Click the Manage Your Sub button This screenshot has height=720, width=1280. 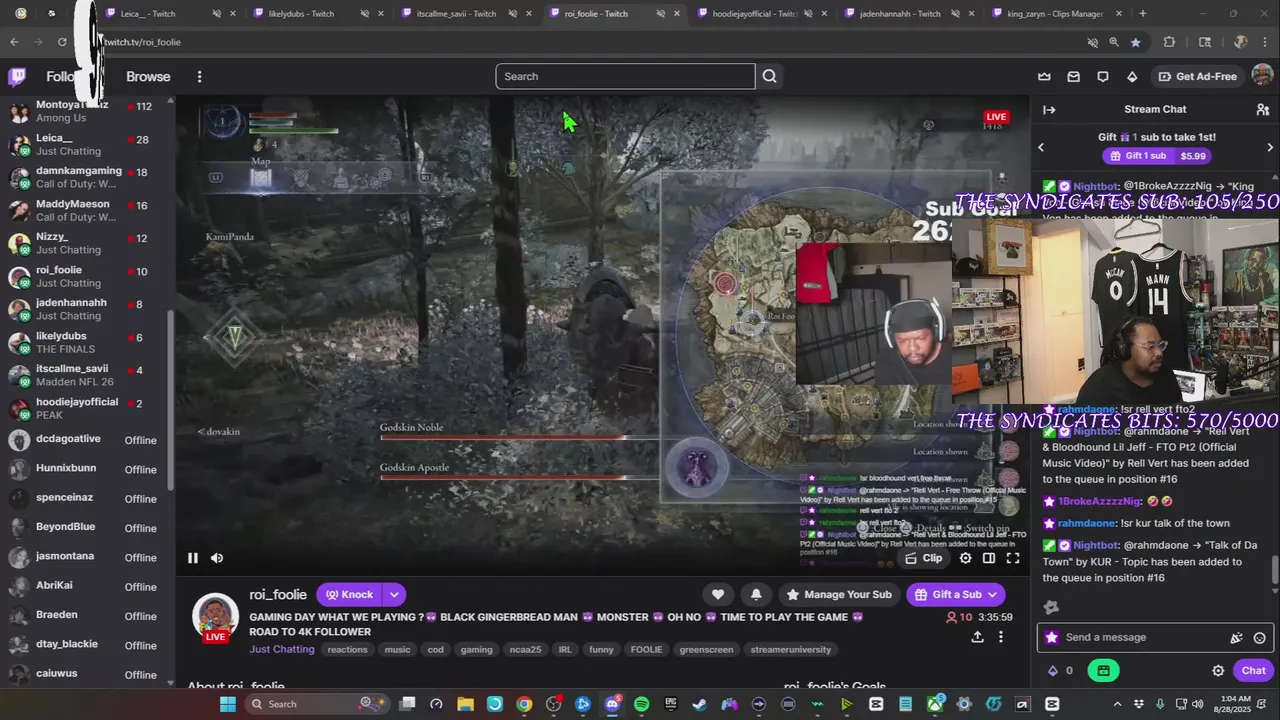pyautogui.click(x=839, y=594)
